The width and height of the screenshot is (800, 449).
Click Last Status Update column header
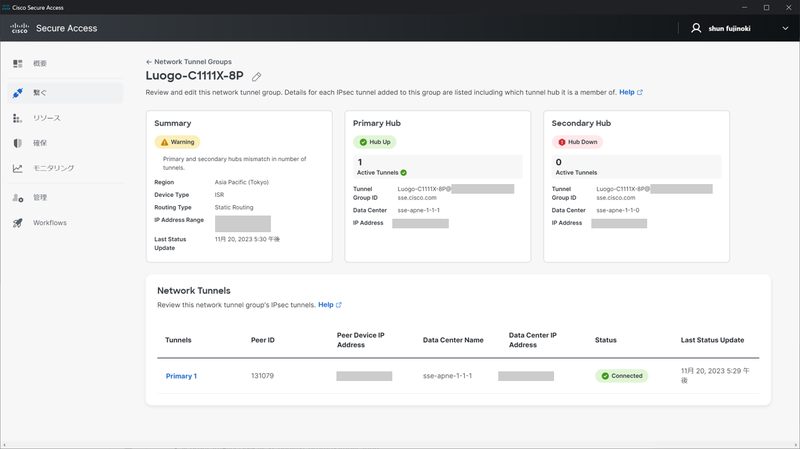coord(712,340)
